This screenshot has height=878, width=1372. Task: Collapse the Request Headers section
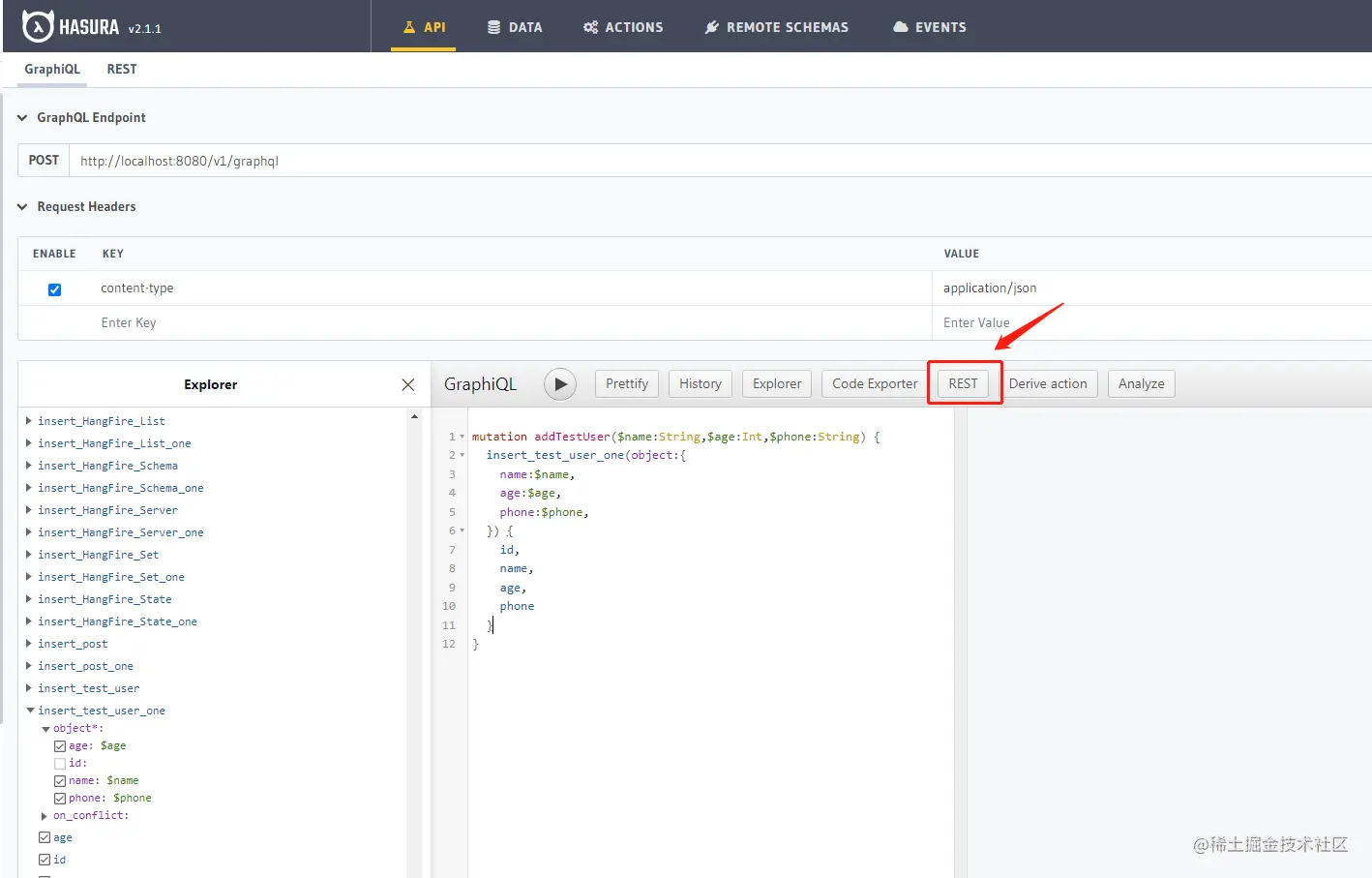pyautogui.click(x=22, y=207)
